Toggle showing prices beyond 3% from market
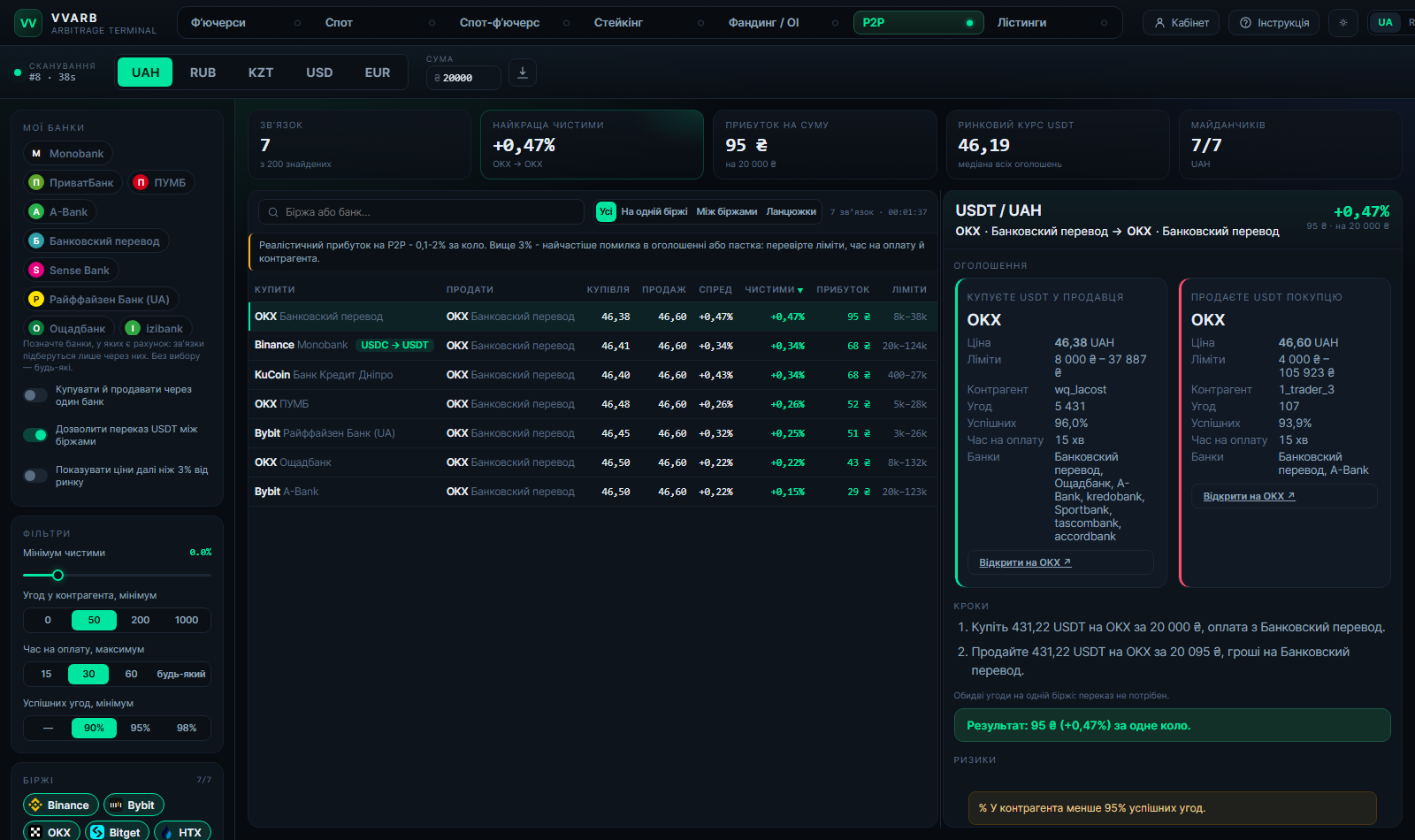The height and width of the screenshot is (840, 1415). [x=35, y=476]
